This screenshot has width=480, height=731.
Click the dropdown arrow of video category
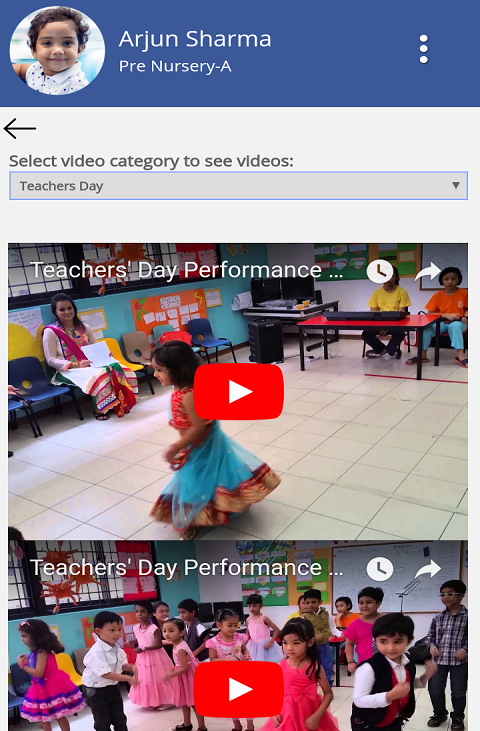point(456,186)
